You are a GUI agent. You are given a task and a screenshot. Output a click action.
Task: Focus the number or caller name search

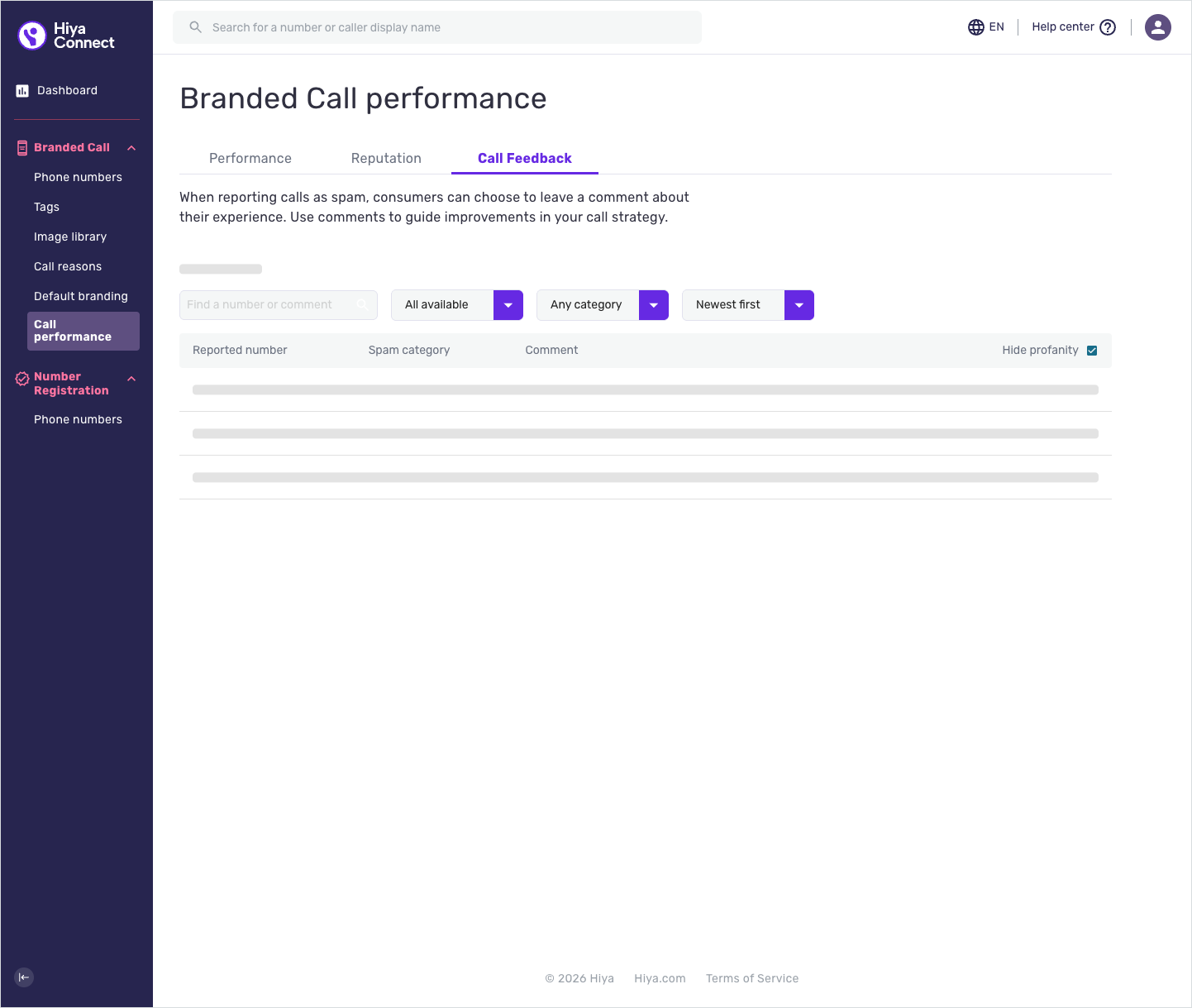(437, 27)
